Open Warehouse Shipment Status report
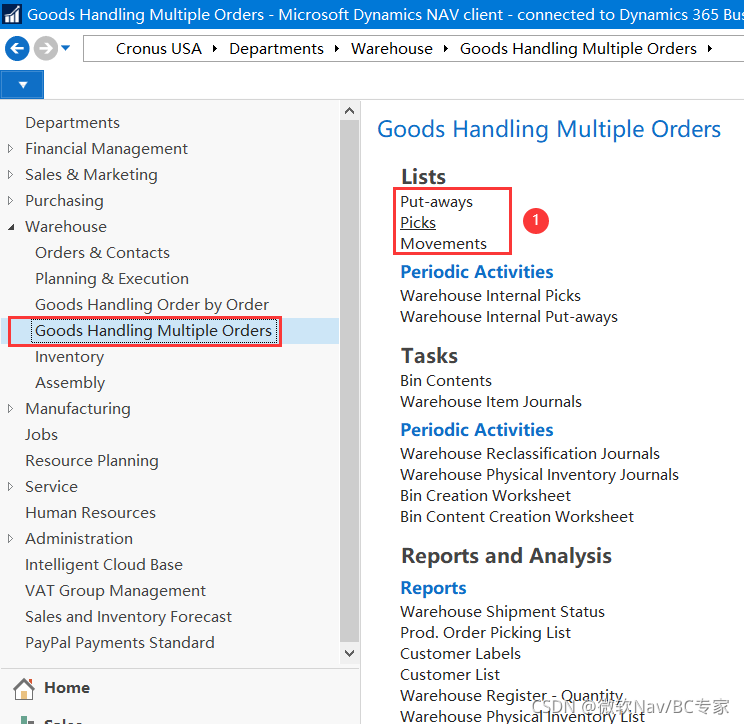Image resolution: width=744 pixels, height=724 pixels. click(502, 612)
